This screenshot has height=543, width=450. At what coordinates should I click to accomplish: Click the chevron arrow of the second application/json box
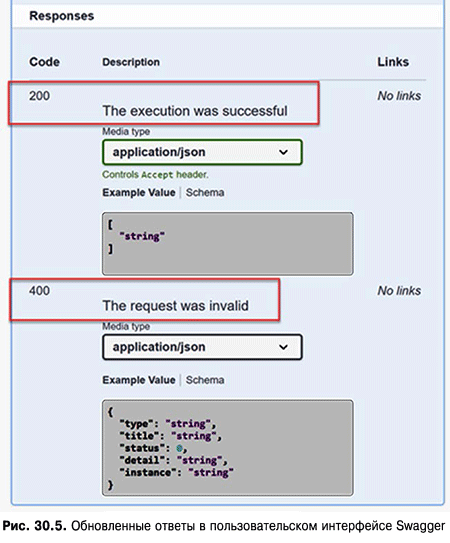[283, 347]
